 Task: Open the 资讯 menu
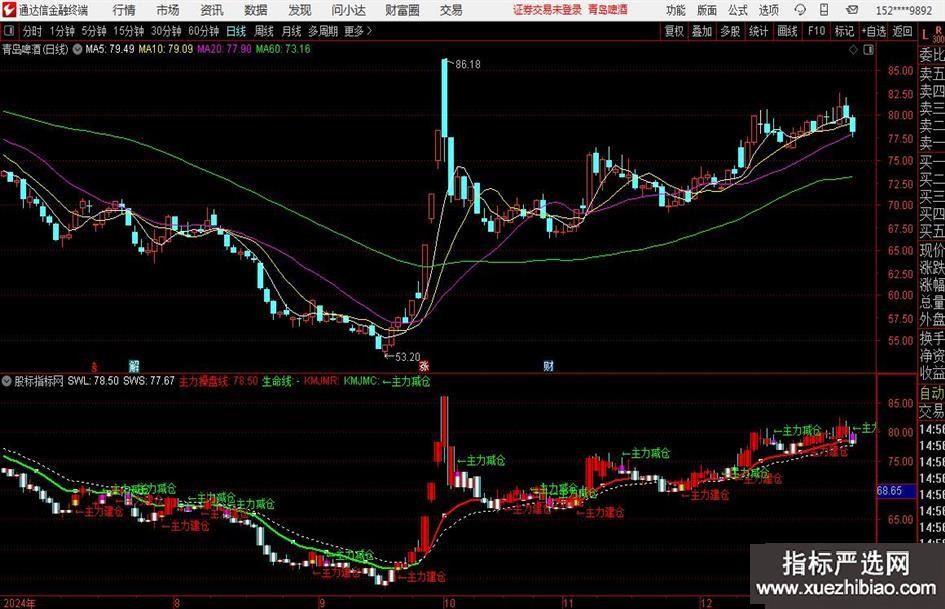pos(212,10)
